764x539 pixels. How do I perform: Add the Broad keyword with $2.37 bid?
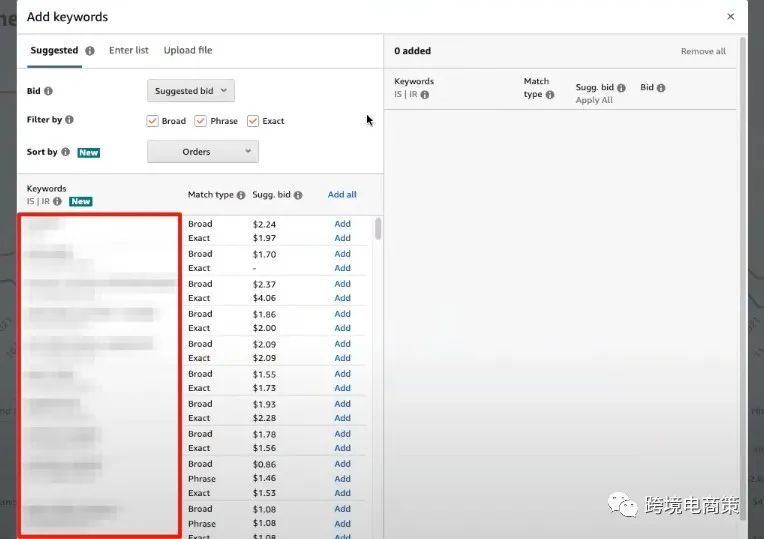tap(343, 284)
